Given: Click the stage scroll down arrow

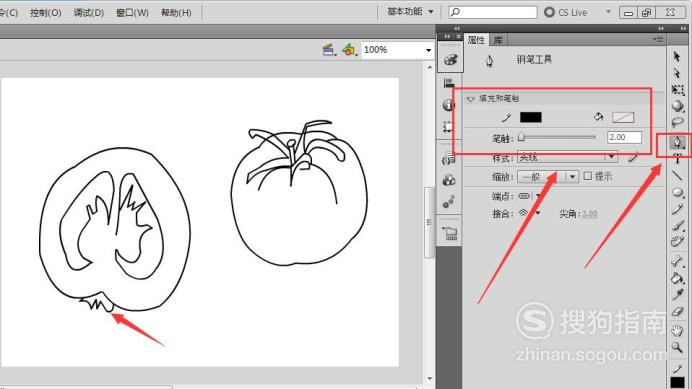Looking at the screenshot, I should [x=429, y=378].
